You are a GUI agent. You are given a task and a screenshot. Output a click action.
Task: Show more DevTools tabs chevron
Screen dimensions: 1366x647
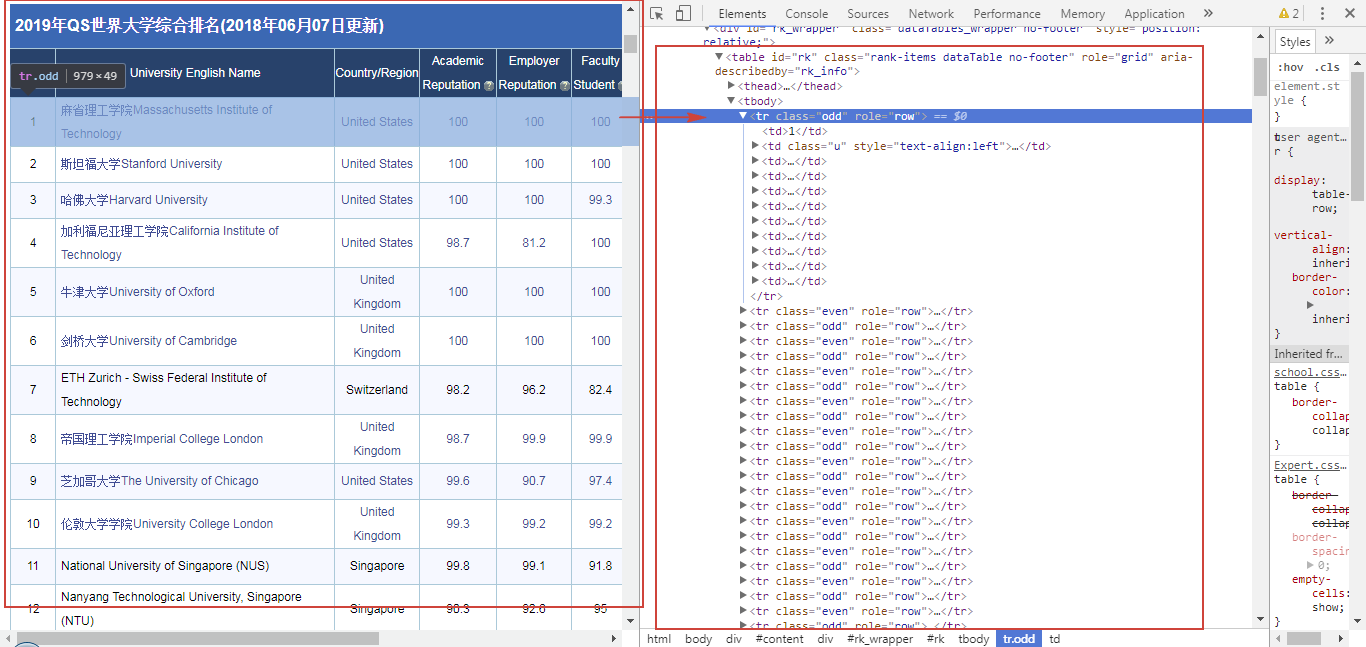1208,14
